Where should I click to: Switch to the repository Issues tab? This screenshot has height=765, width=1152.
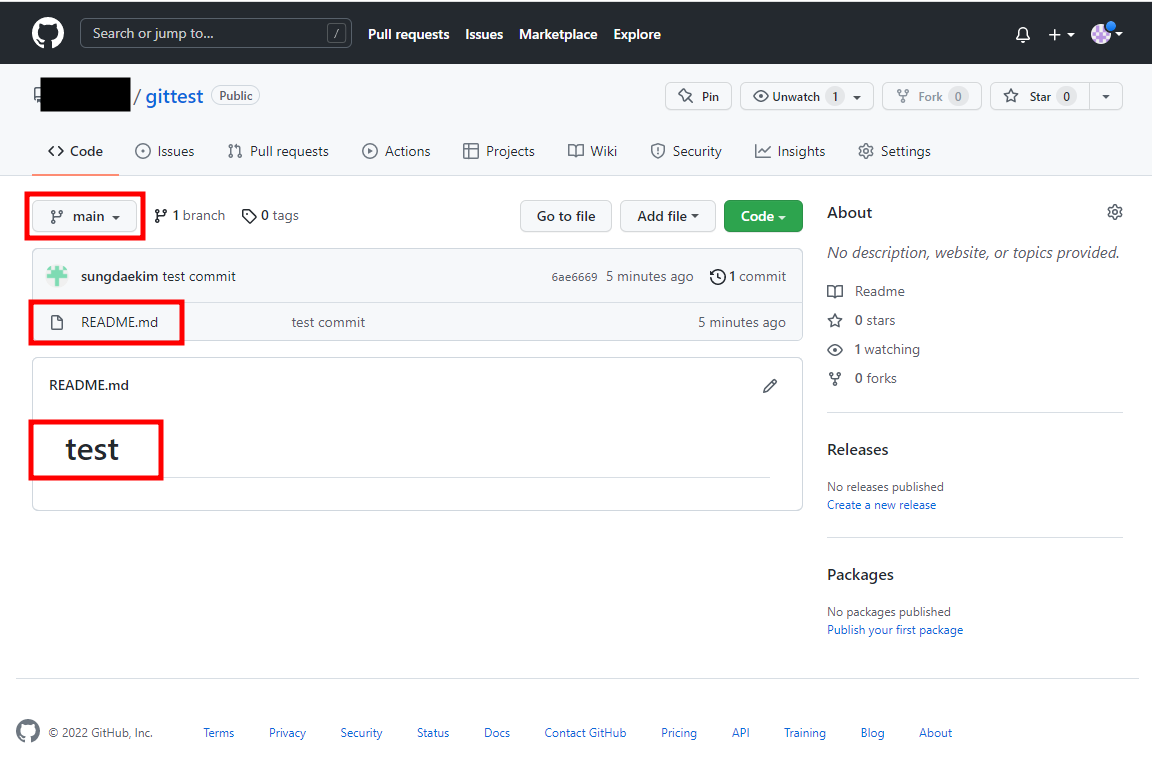pos(165,151)
